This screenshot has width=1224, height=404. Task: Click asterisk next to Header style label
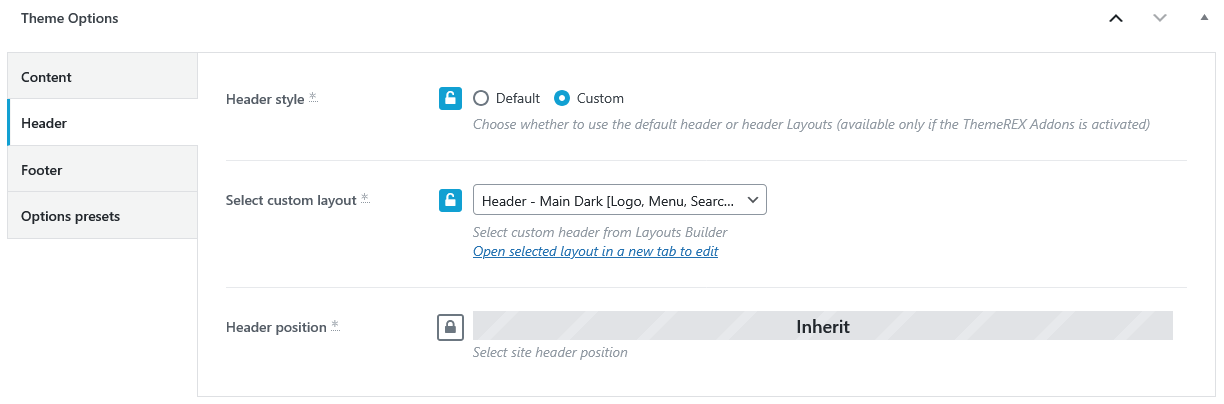click(x=313, y=97)
